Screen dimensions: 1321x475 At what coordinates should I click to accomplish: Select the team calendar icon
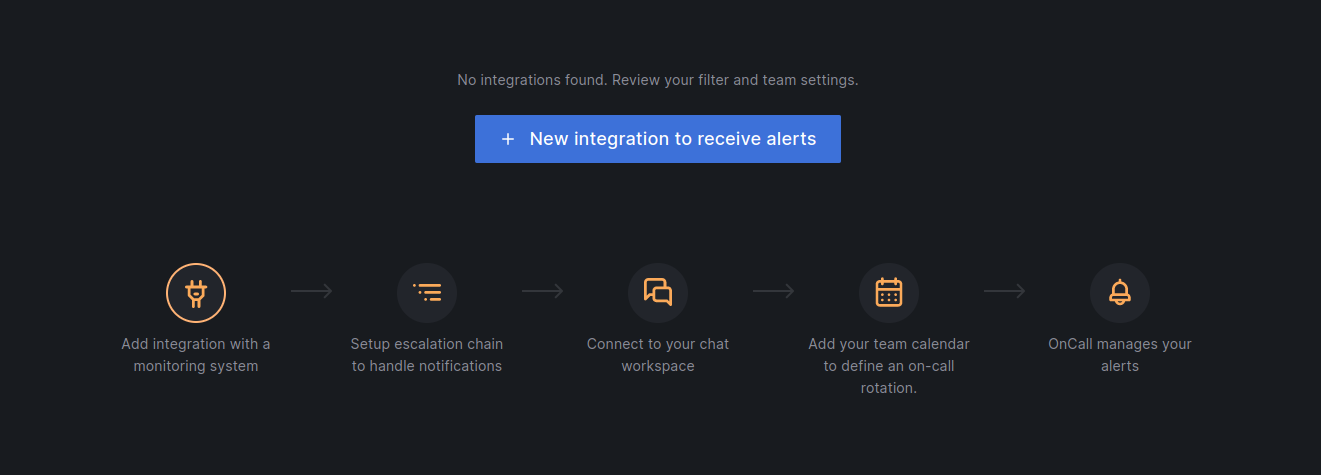889,293
